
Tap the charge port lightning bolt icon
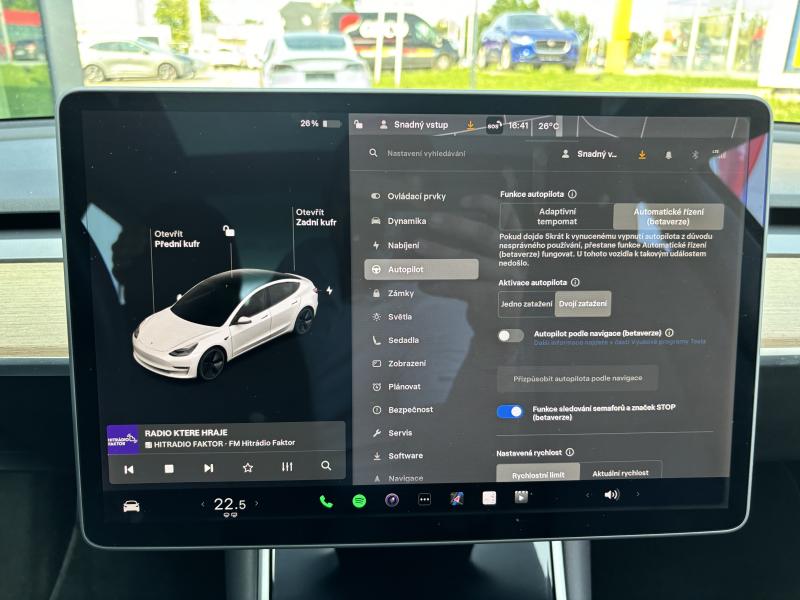pos(330,290)
